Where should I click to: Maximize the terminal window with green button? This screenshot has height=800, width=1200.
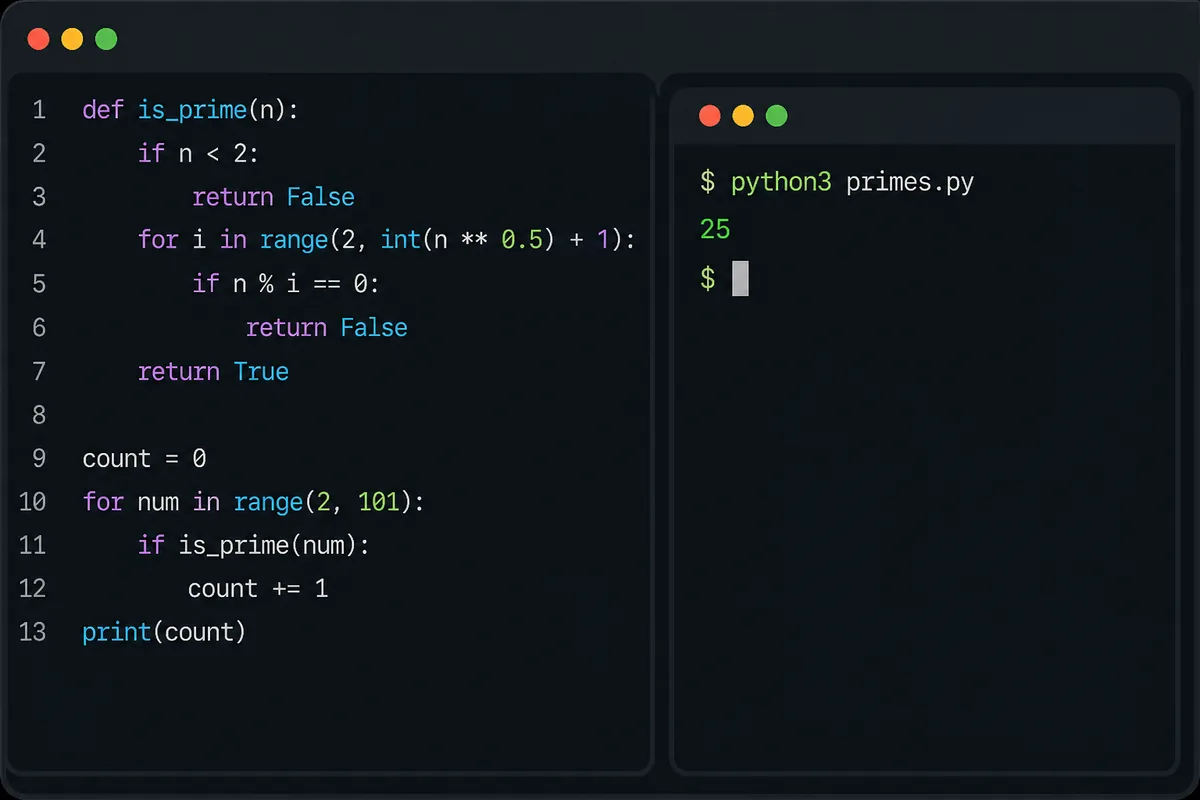point(777,116)
